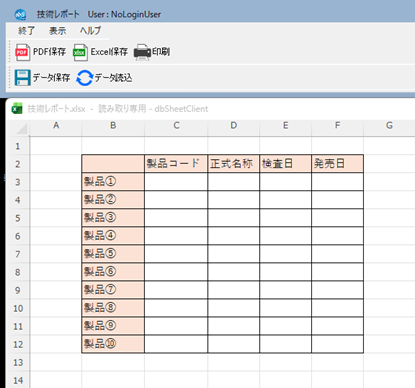The height and width of the screenshot is (388, 415).
Task: Click the 印刷 button label
Action: pyautogui.click(x=161, y=52)
